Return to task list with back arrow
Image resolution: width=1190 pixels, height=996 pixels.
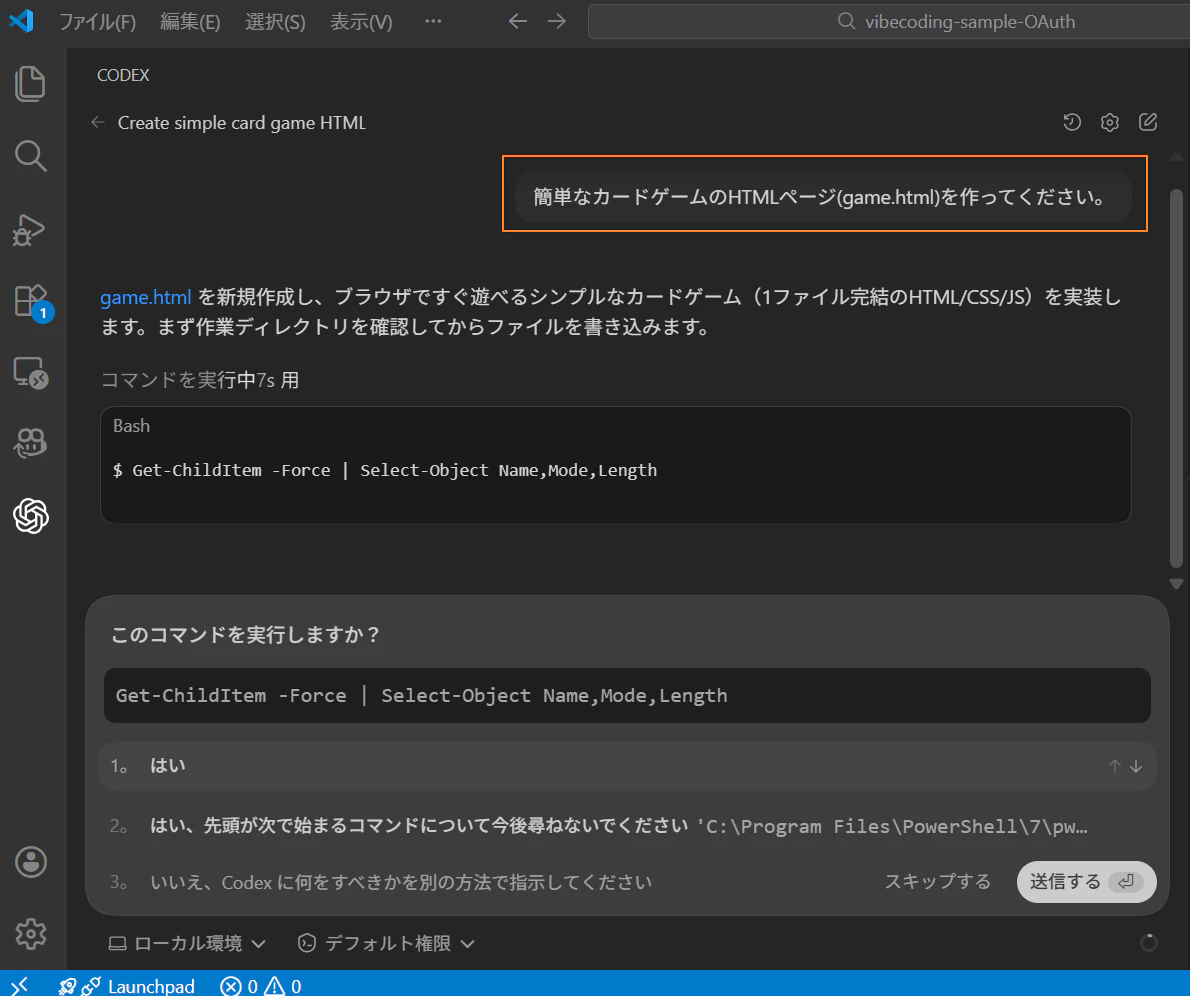click(x=98, y=122)
